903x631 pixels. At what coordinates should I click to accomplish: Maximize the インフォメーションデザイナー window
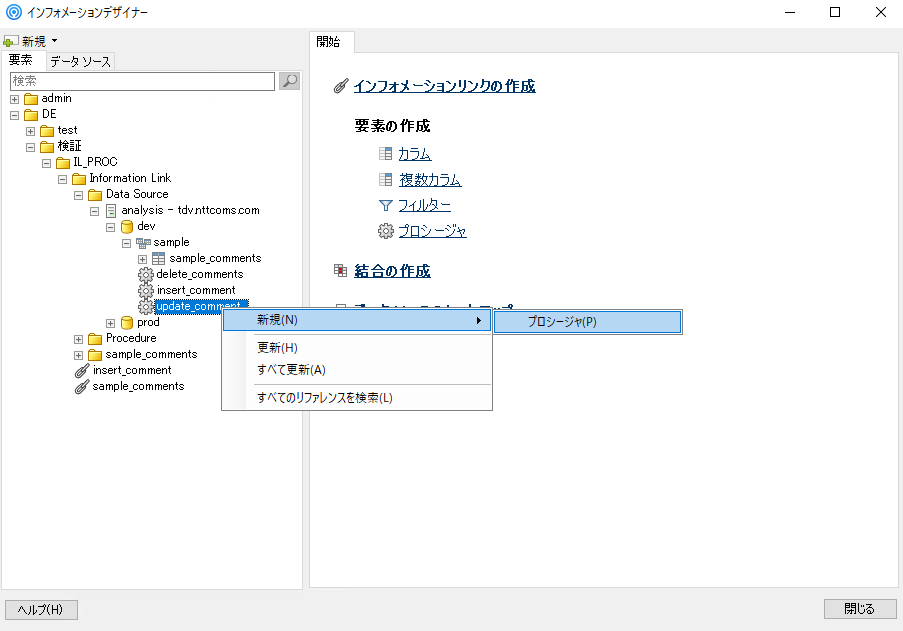834,12
